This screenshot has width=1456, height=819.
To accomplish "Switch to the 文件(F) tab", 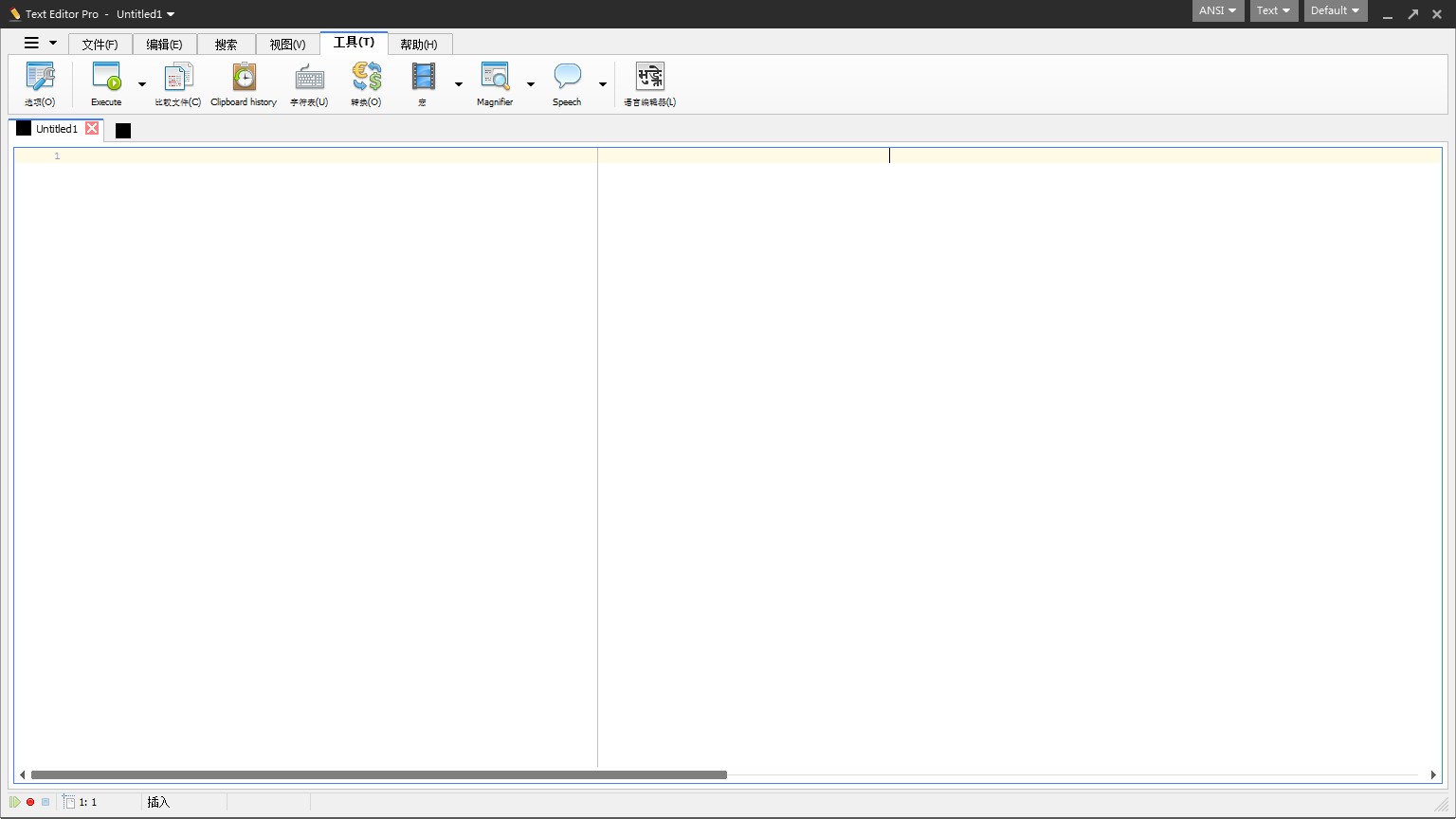I will (x=100, y=45).
